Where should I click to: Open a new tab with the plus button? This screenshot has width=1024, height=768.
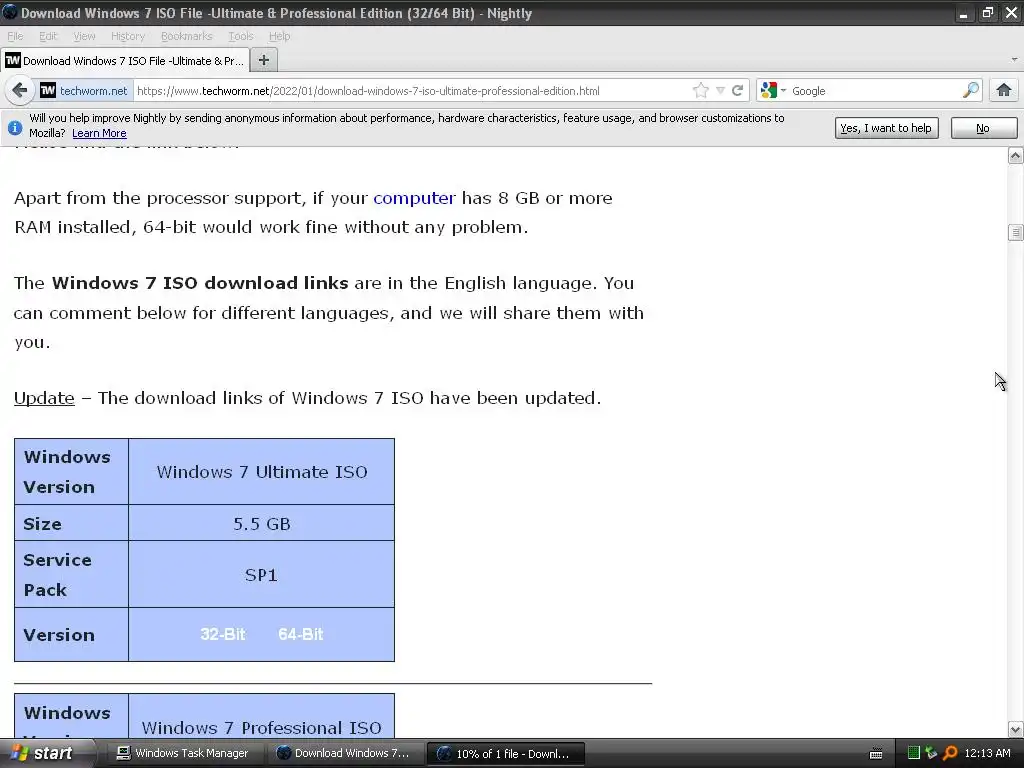pyautogui.click(x=264, y=60)
